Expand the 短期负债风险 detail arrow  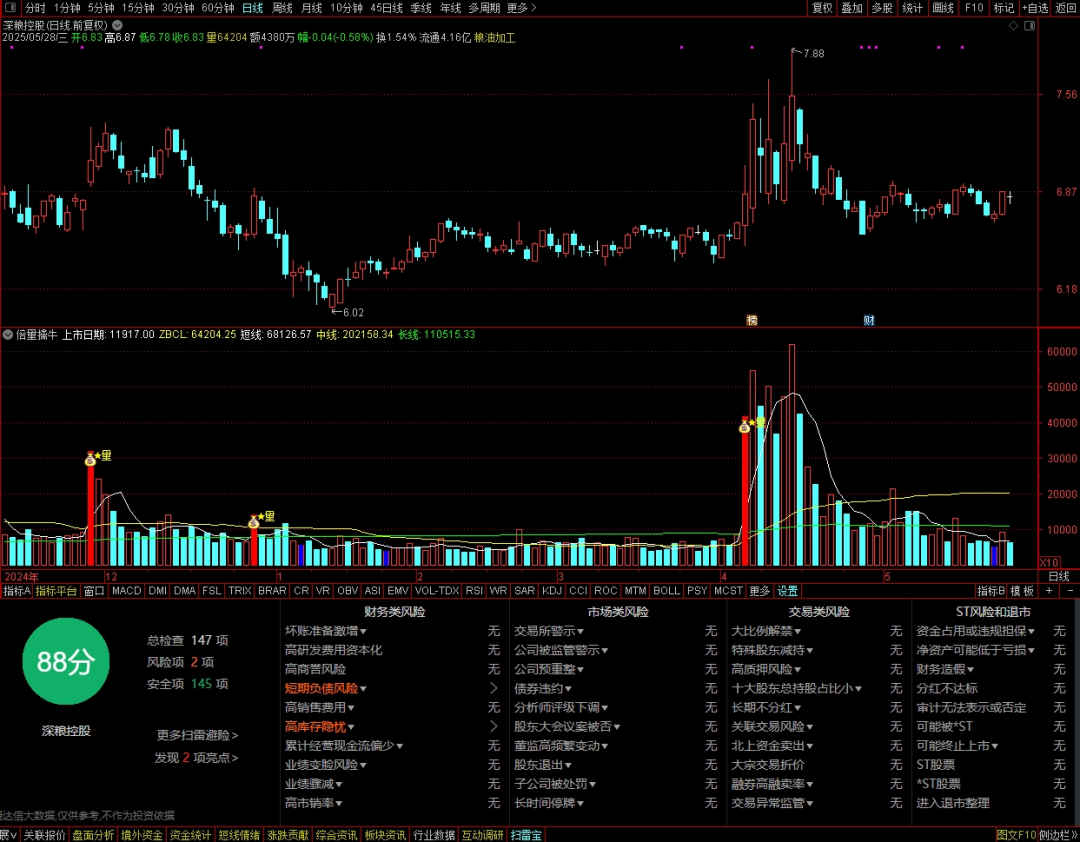(x=493, y=688)
